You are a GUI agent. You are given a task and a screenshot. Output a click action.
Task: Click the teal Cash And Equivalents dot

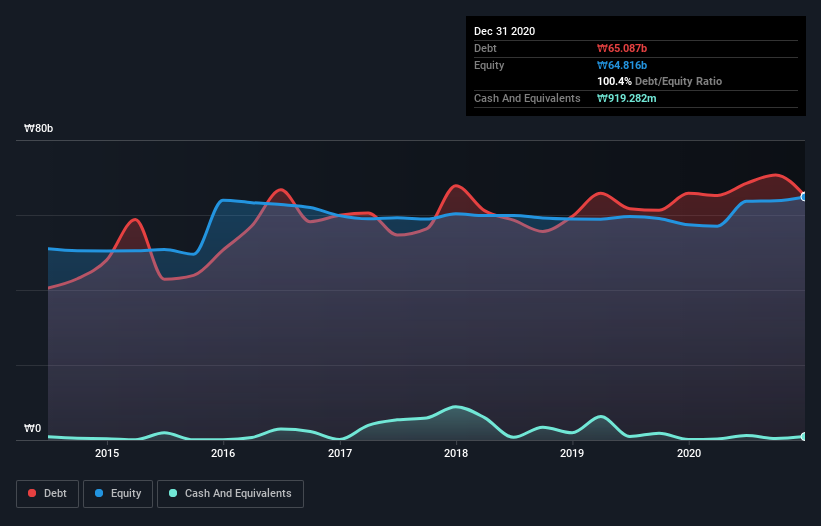(173, 493)
